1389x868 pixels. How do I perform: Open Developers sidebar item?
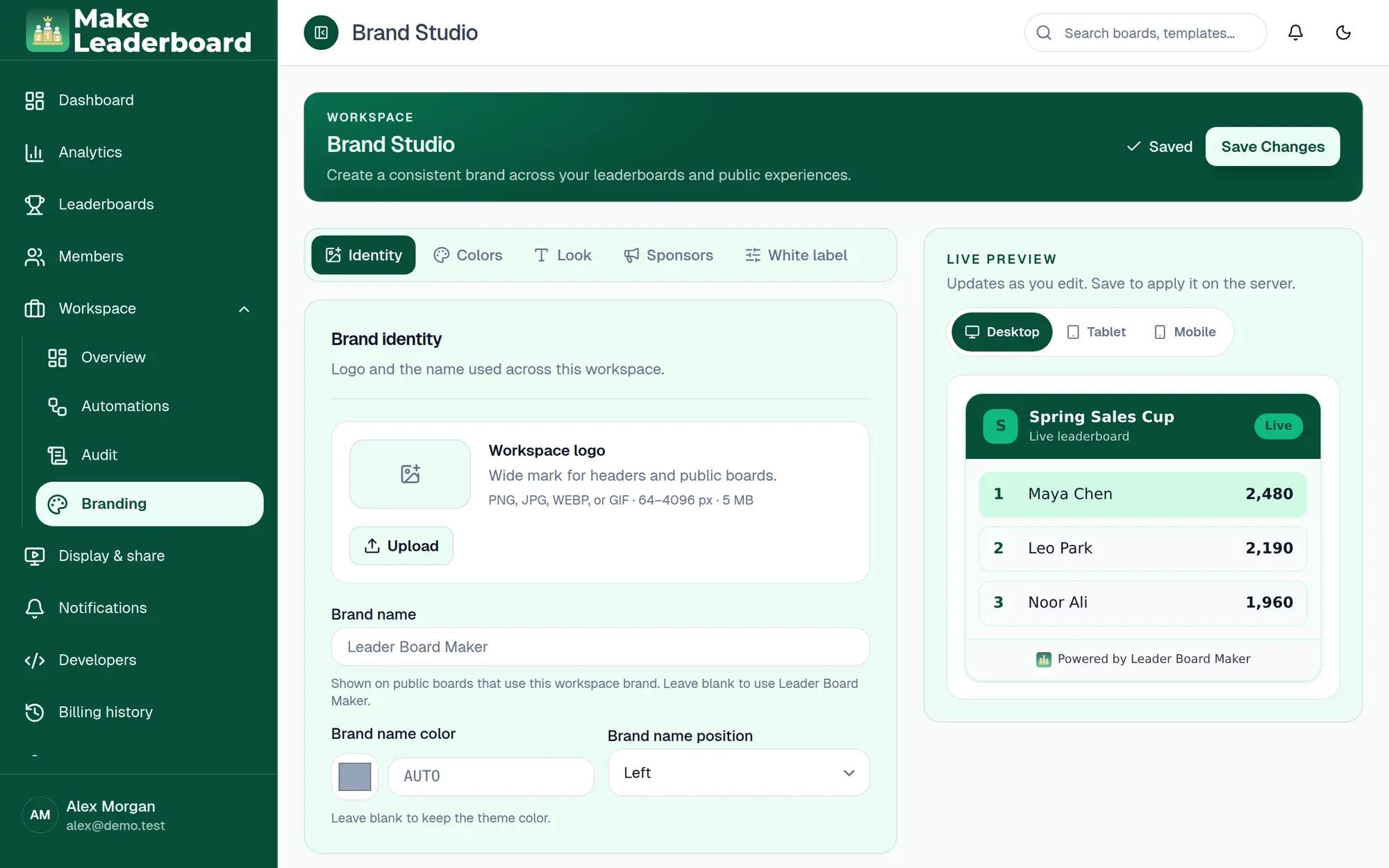pyautogui.click(x=139, y=660)
